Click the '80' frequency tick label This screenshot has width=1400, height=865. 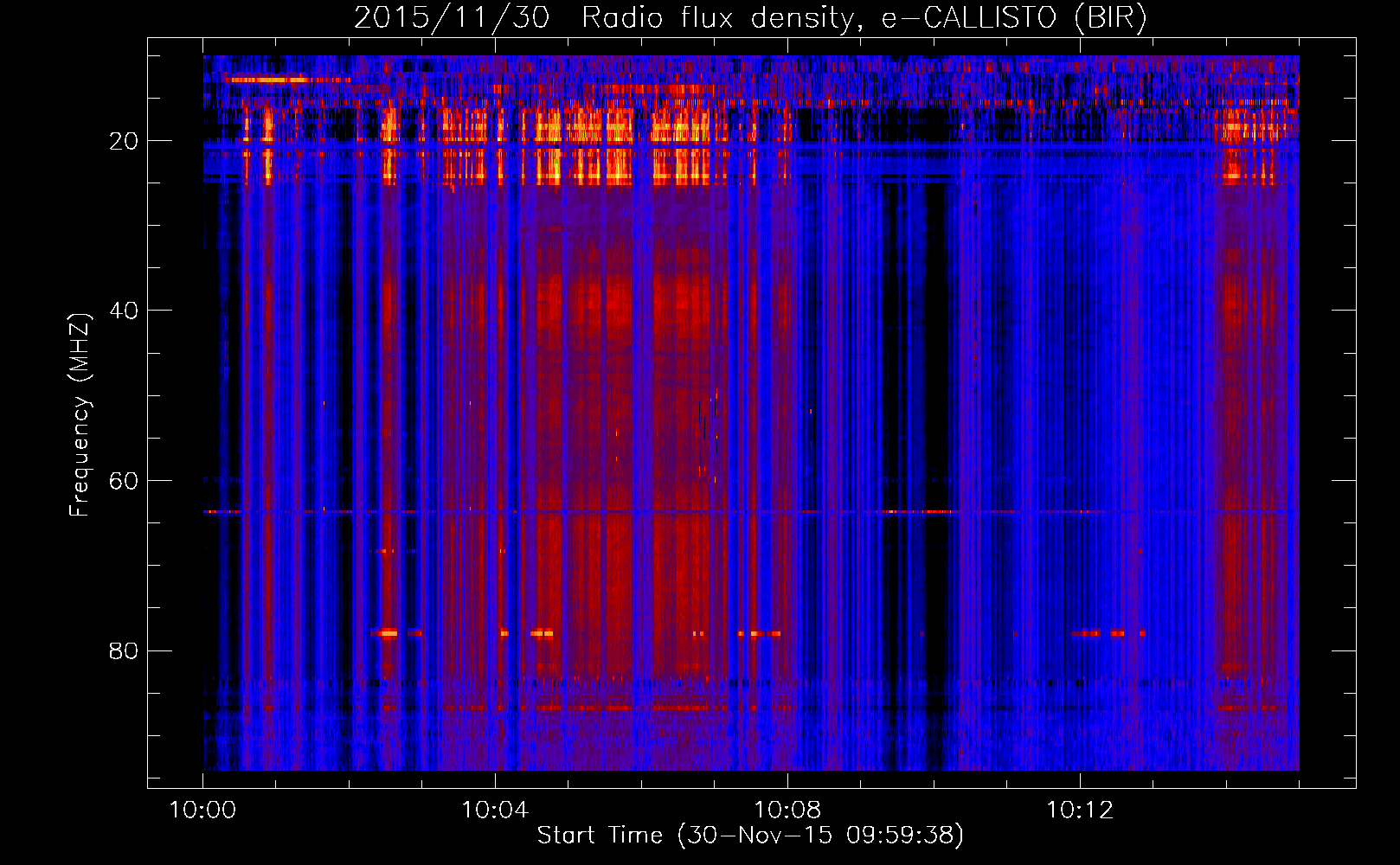point(124,650)
